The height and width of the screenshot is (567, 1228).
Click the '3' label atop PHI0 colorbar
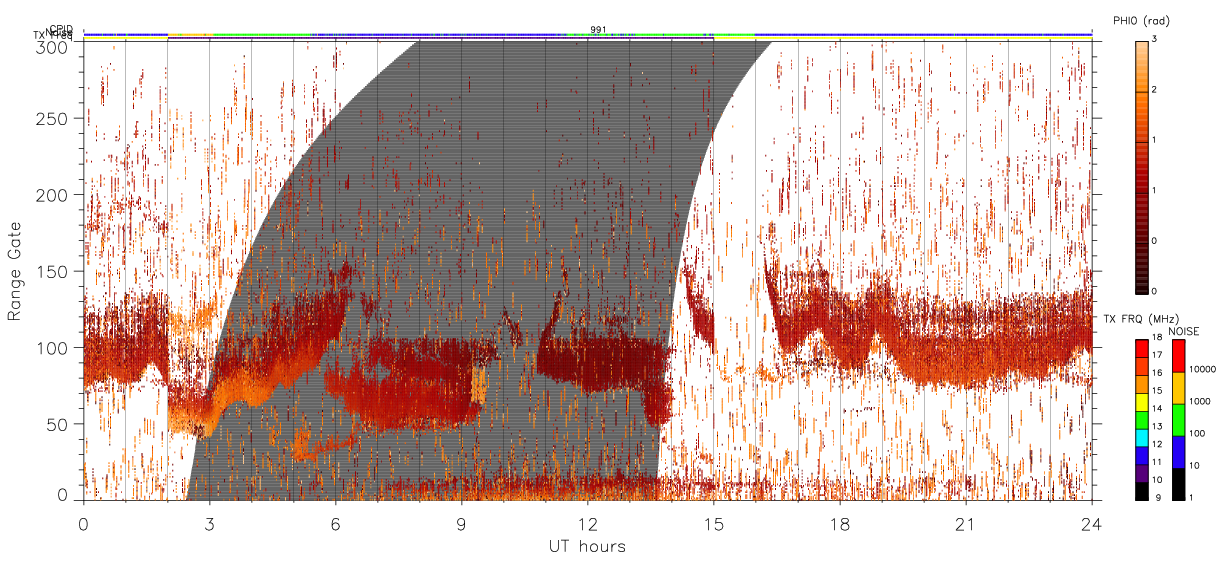click(1156, 39)
